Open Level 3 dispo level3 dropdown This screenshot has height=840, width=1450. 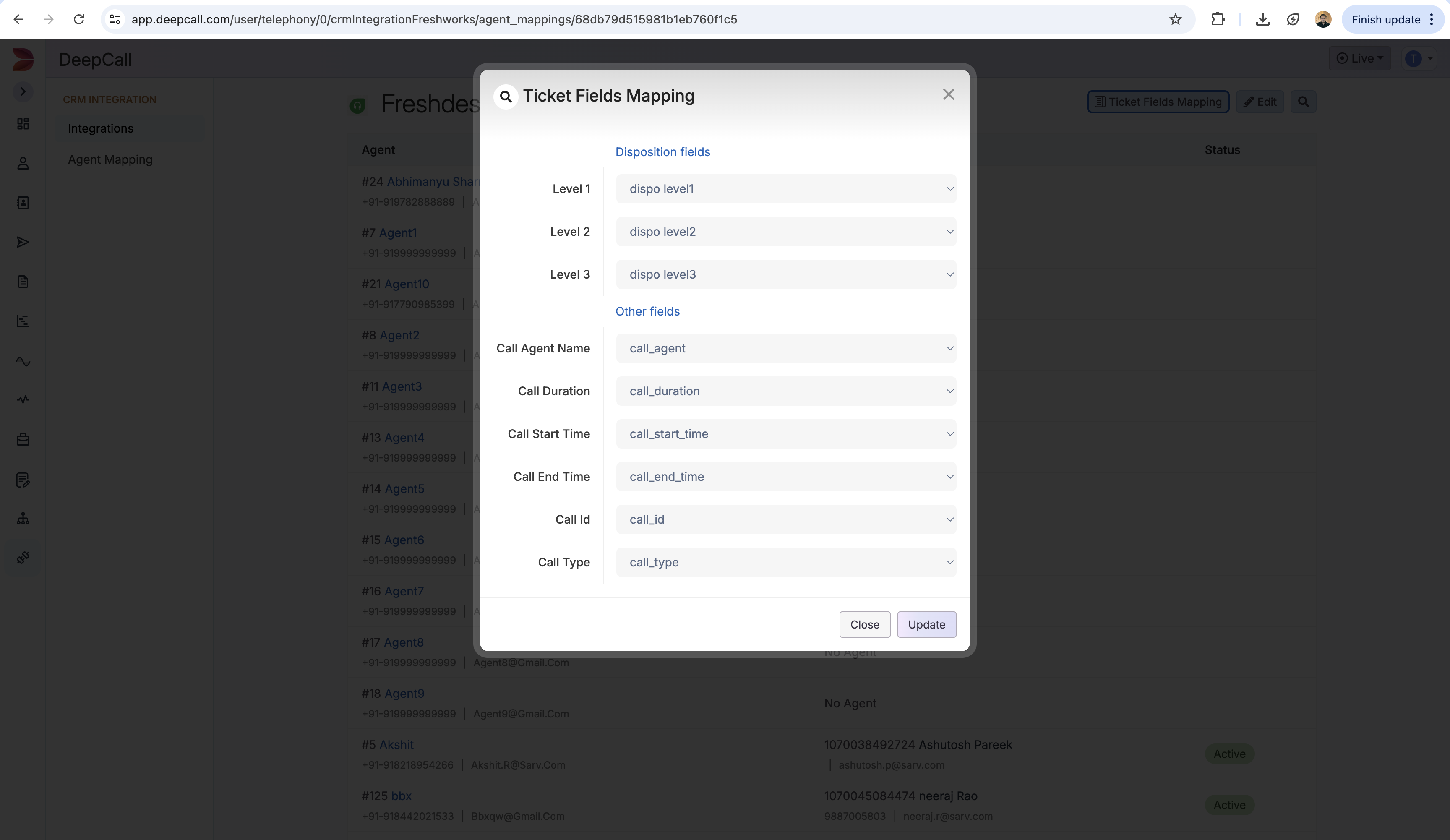[x=785, y=274]
